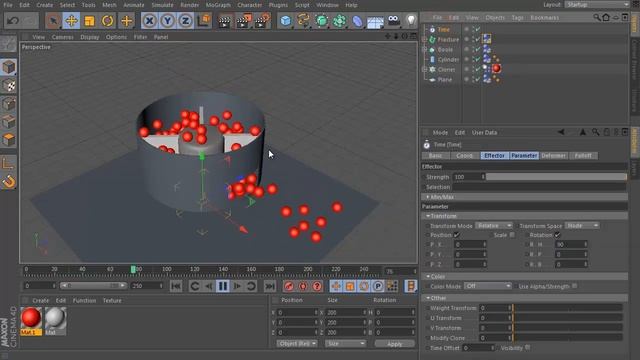Expand the Cloner object tree node
640x360 pixels.
tap(424, 69)
